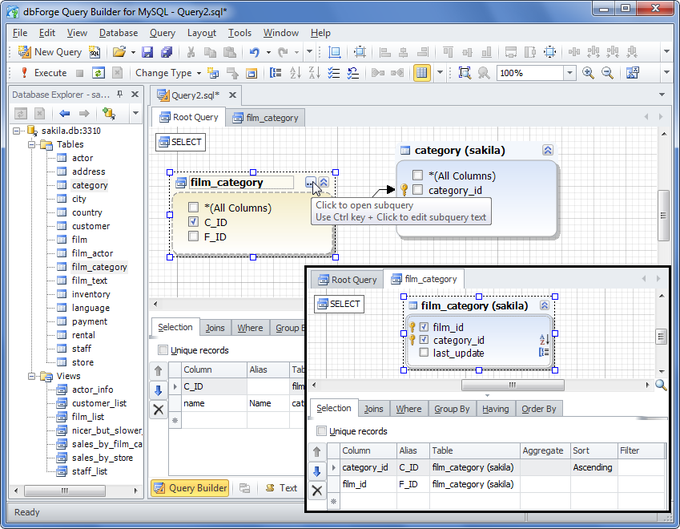Viewport: 680px width, 529px height.
Task: Uncheck the C_ID column checkbox
Action: coord(194,222)
